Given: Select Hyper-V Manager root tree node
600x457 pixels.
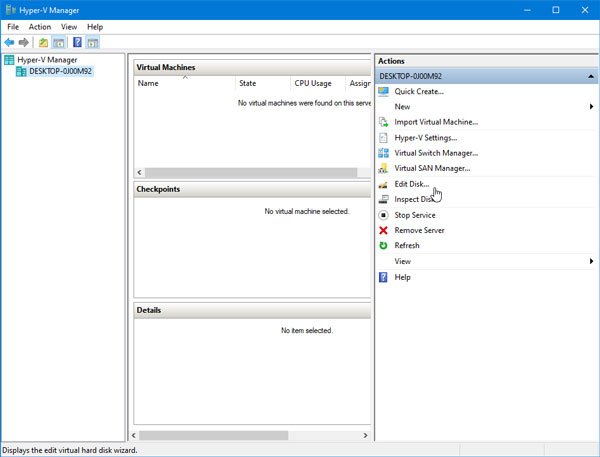Looking at the screenshot, I should click(47, 60).
